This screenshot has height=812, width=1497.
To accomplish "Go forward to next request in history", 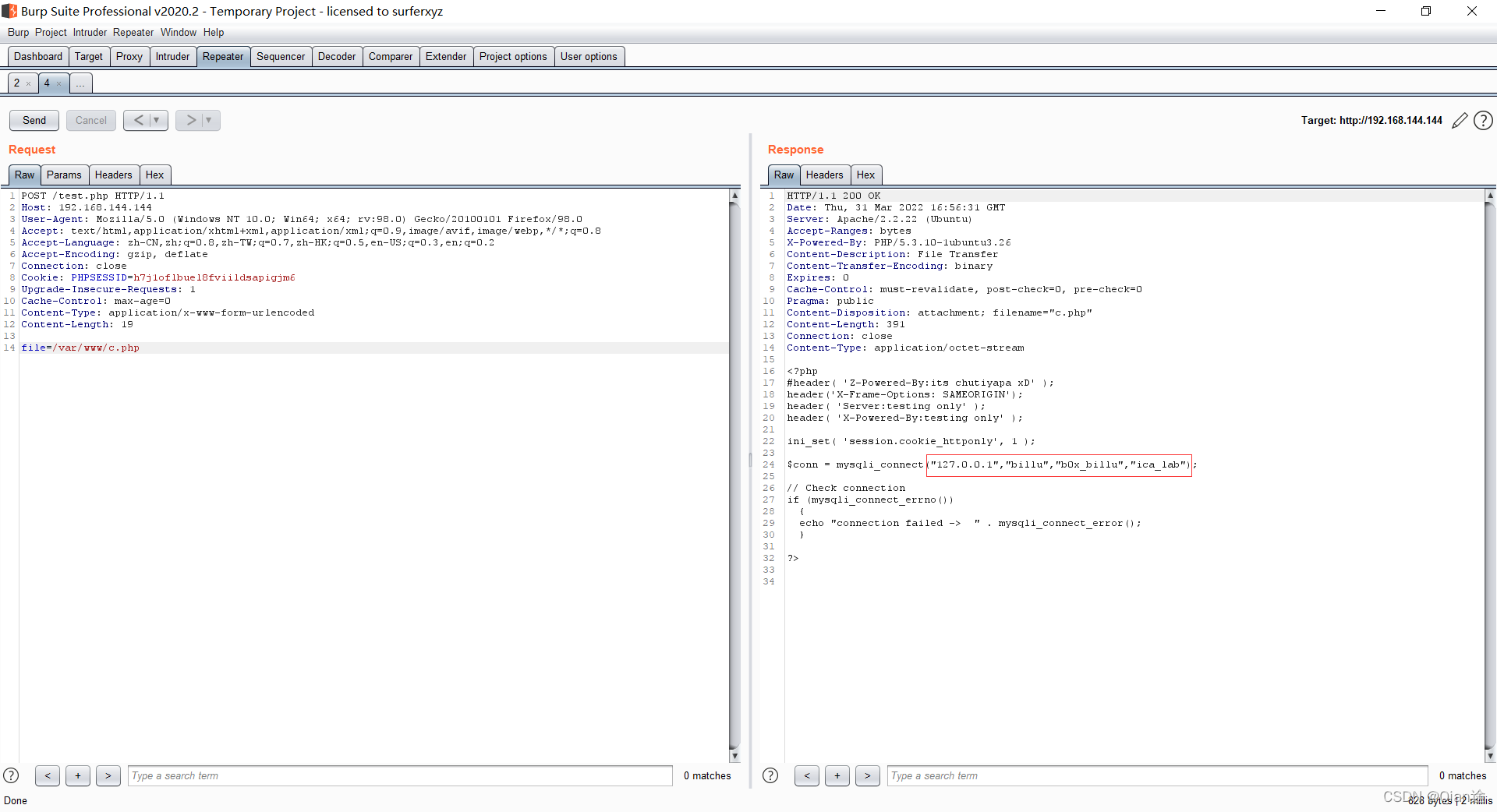I will click(190, 120).
